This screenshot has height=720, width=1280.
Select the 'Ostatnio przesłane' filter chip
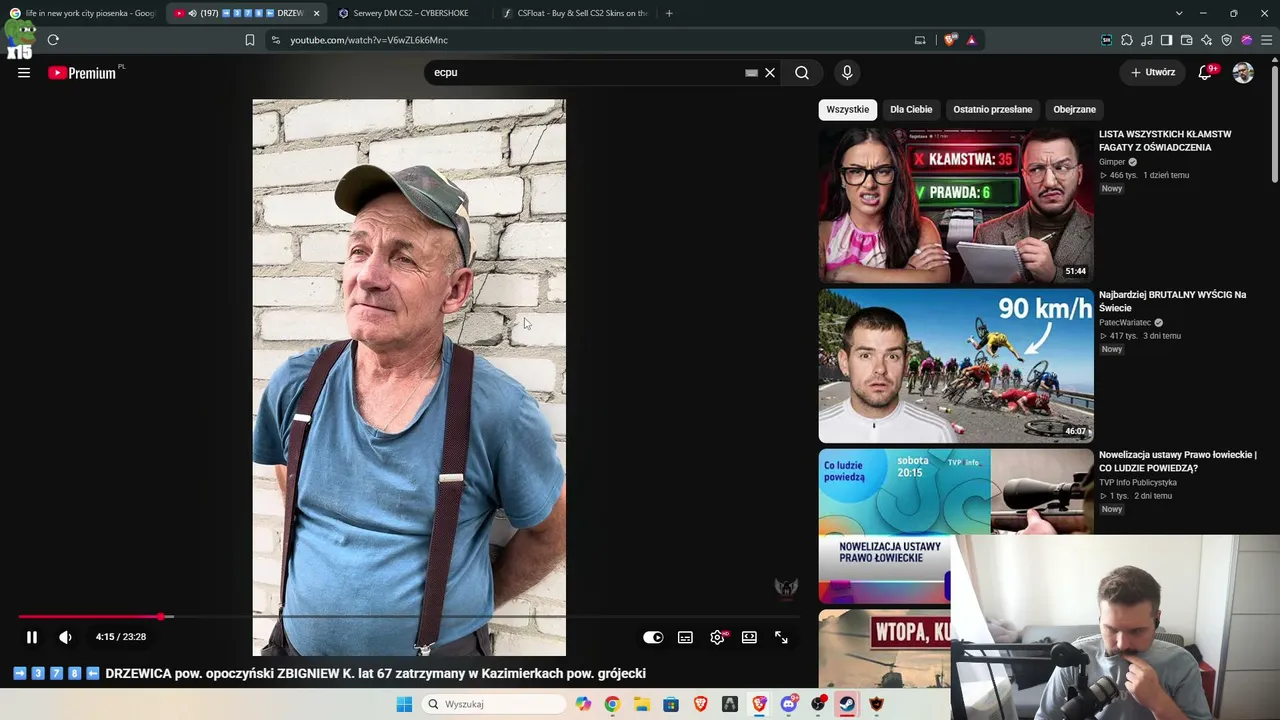click(992, 109)
